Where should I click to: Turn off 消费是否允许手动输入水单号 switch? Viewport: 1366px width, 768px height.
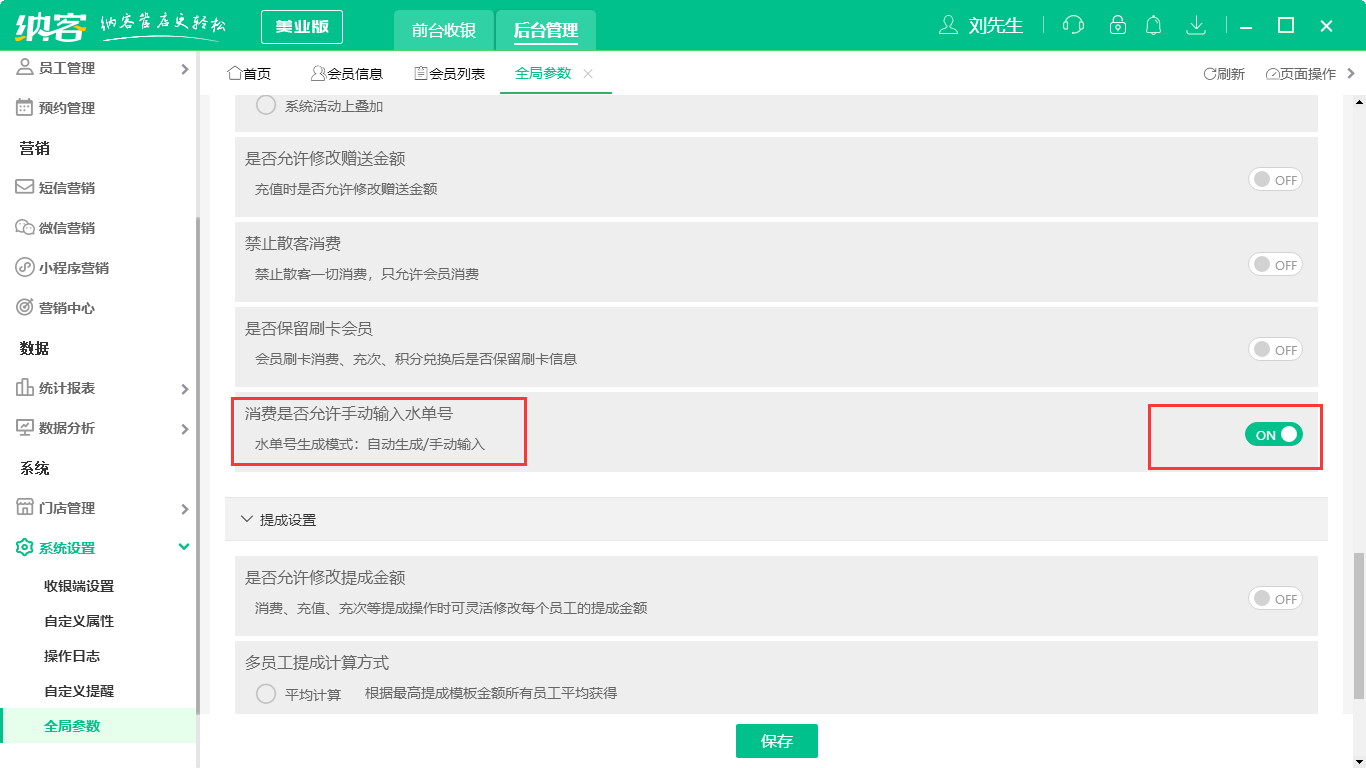click(1273, 434)
